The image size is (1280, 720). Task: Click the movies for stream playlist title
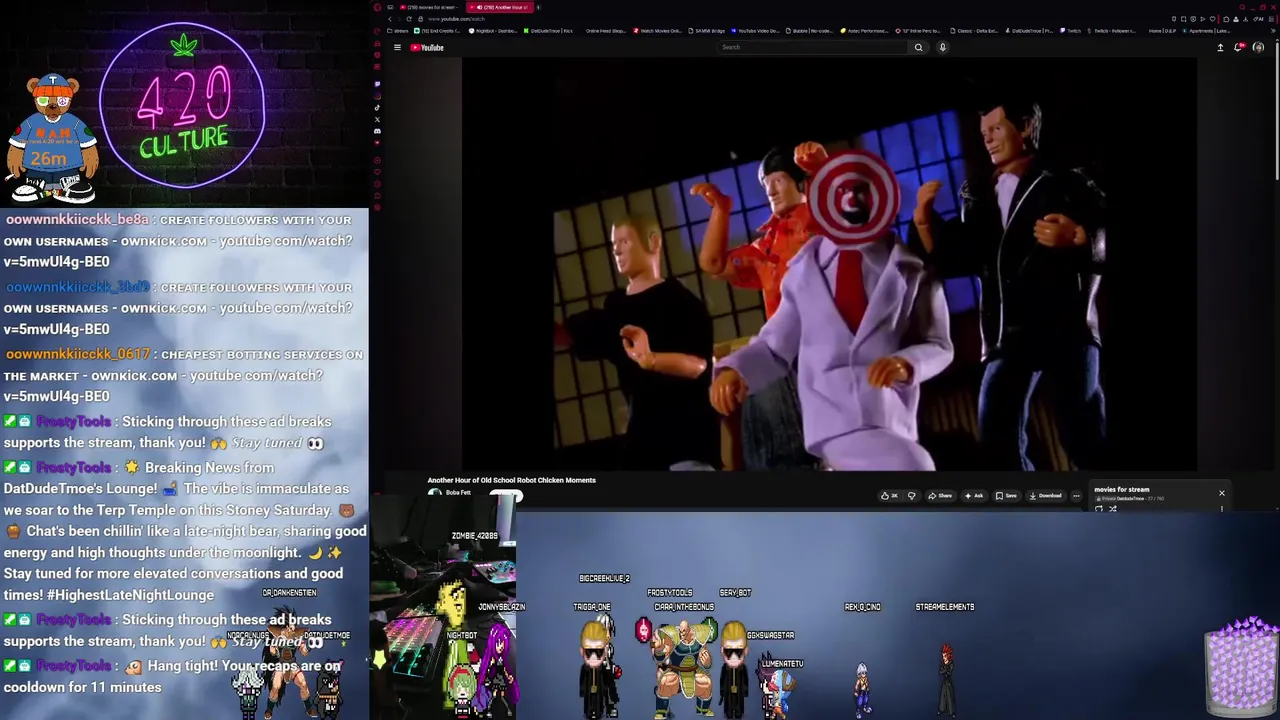1121,490
